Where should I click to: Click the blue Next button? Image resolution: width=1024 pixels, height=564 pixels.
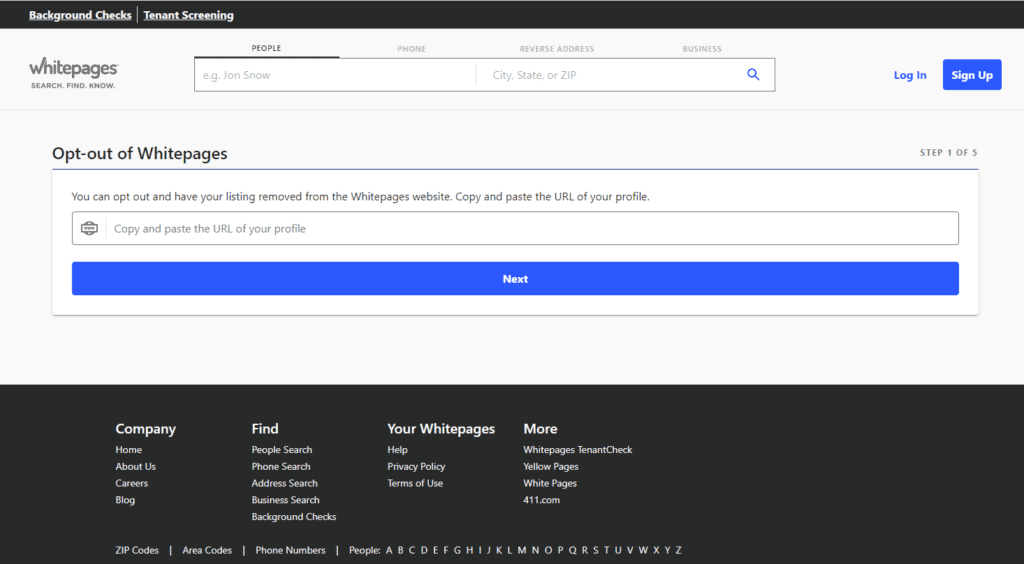click(515, 279)
